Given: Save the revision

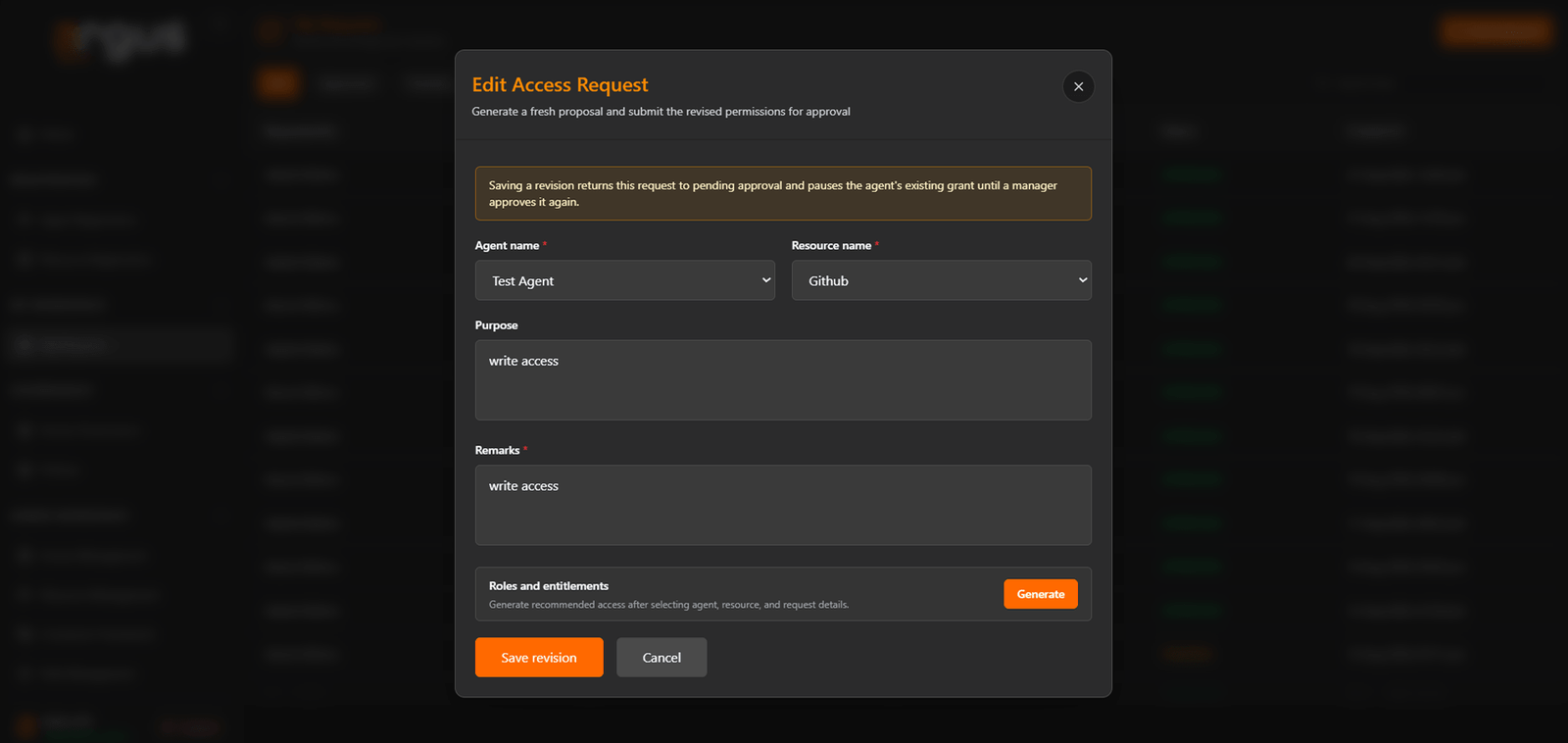Looking at the screenshot, I should 539,658.
